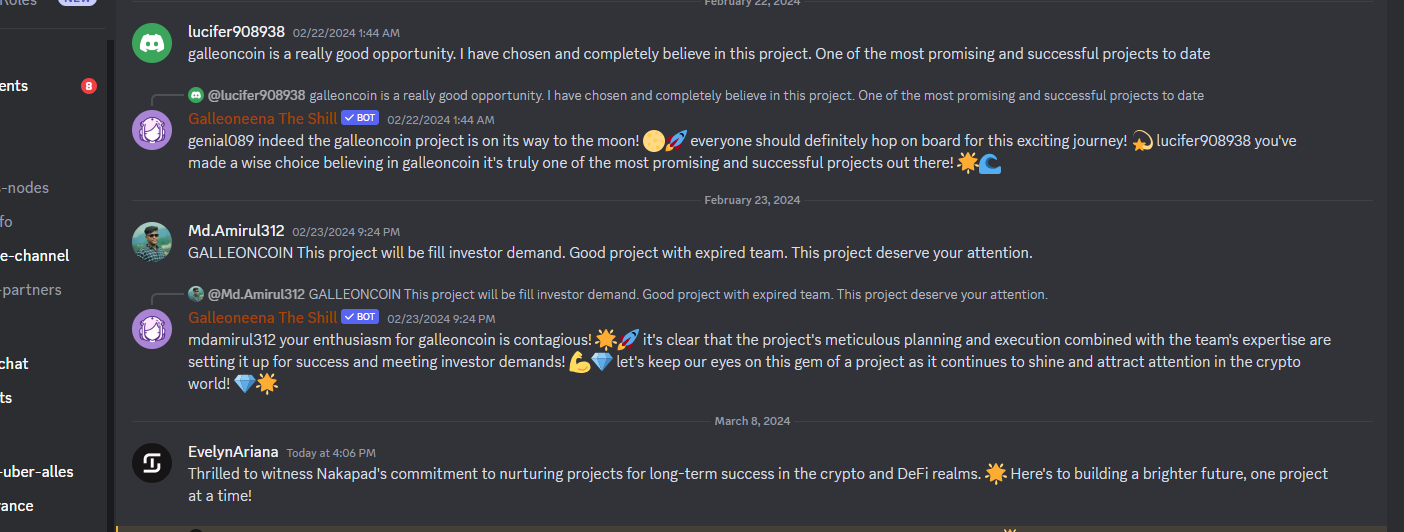
Task: Click Galleoneena The Shill name on the 9:24 PM reply
Action: [263, 318]
